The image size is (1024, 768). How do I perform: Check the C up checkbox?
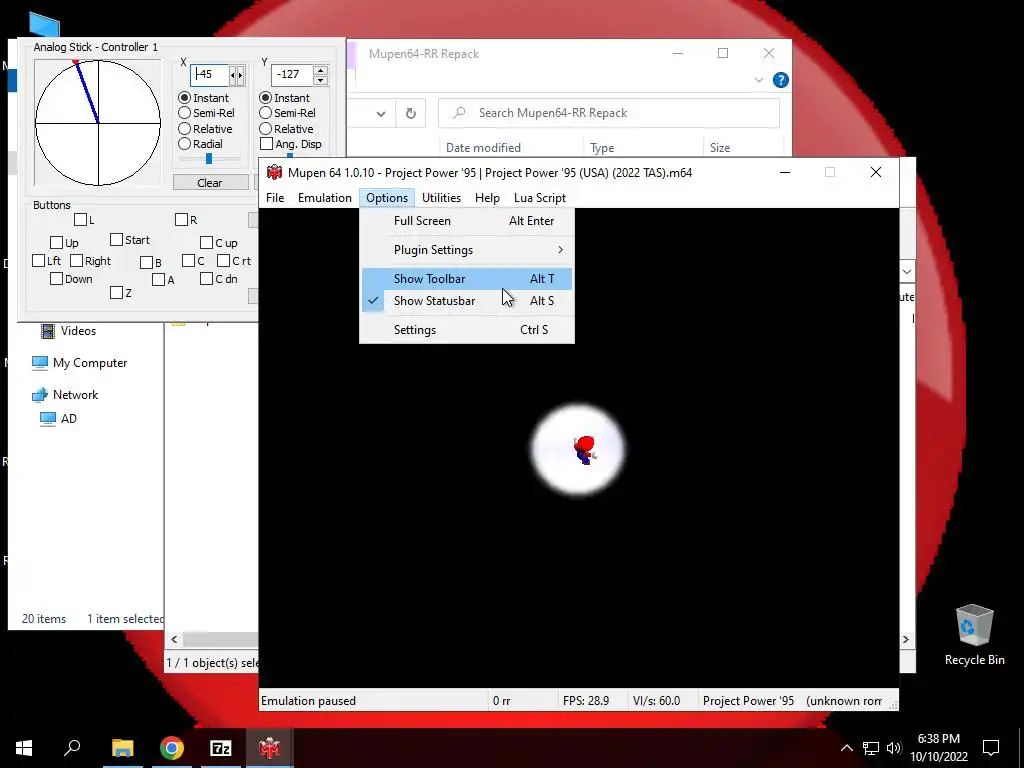click(x=206, y=242)
